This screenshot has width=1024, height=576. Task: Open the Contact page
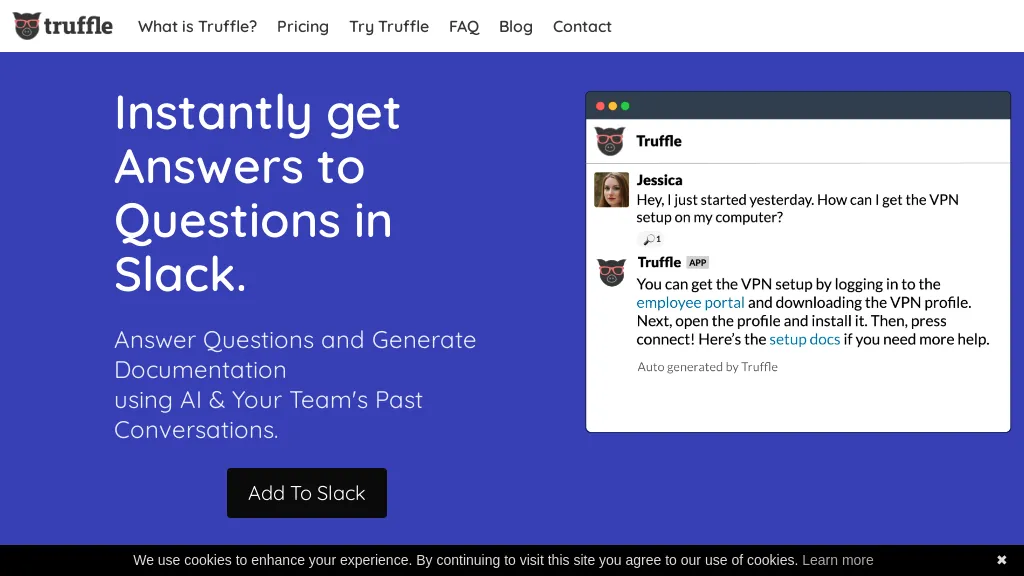point(582,27)
